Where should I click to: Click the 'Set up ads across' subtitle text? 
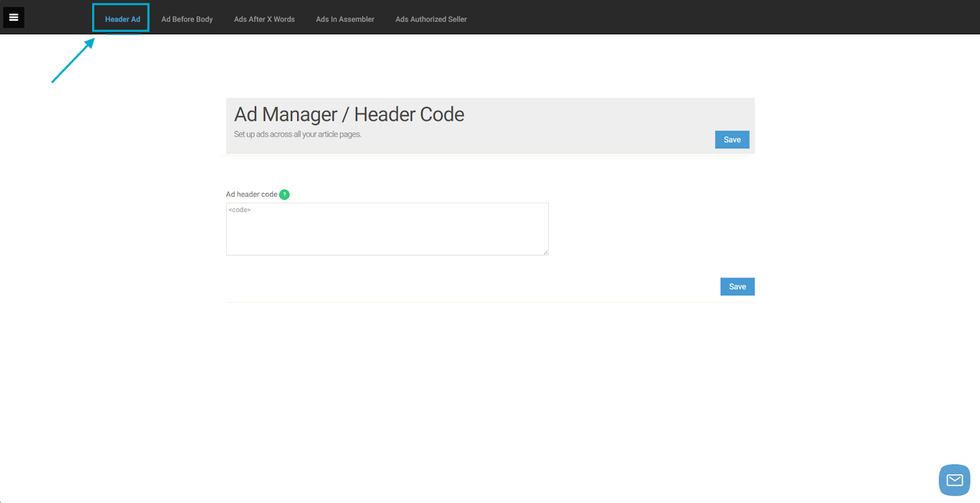[297, 134]
